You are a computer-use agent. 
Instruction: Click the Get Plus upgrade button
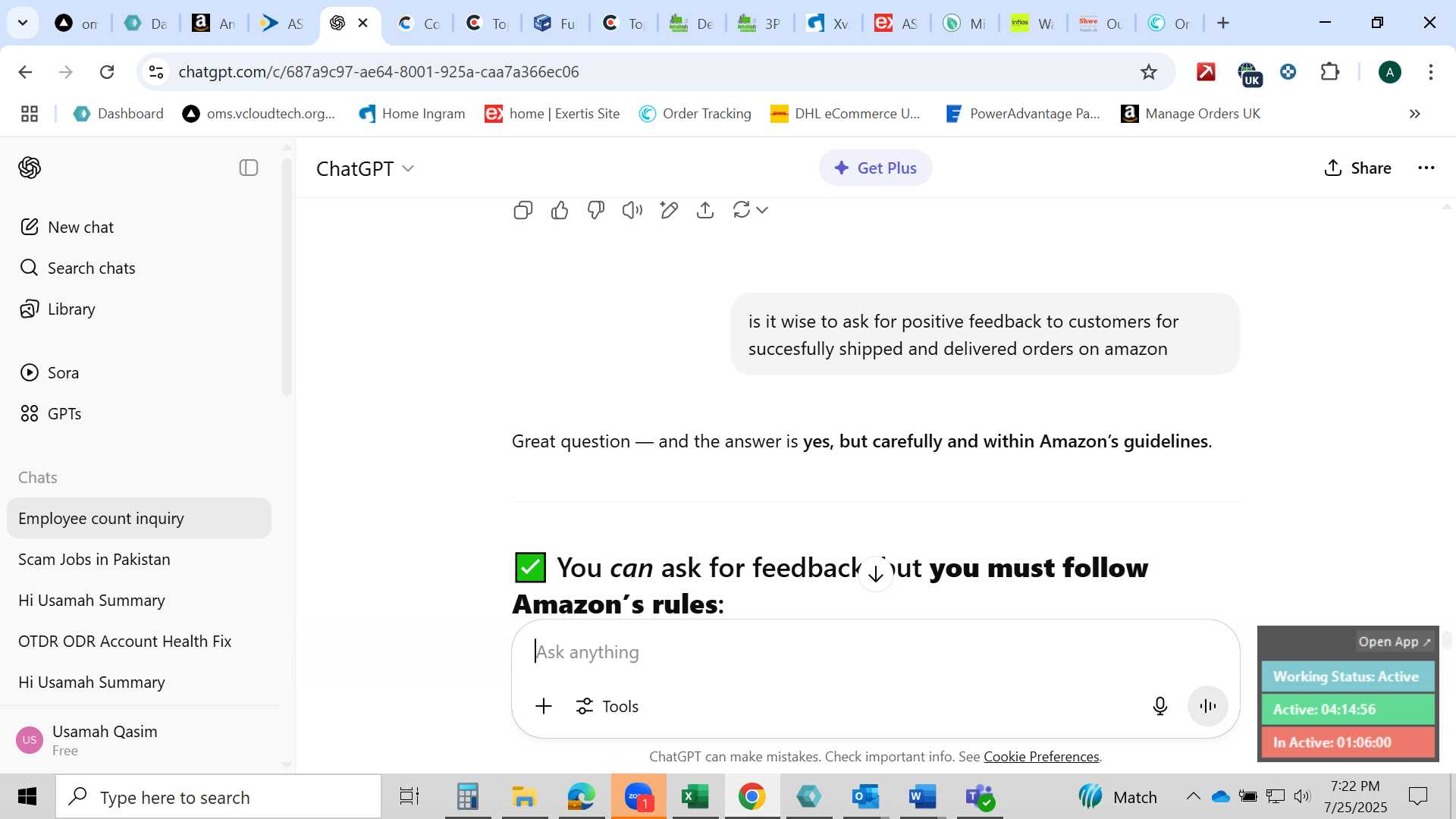[875, 168]
